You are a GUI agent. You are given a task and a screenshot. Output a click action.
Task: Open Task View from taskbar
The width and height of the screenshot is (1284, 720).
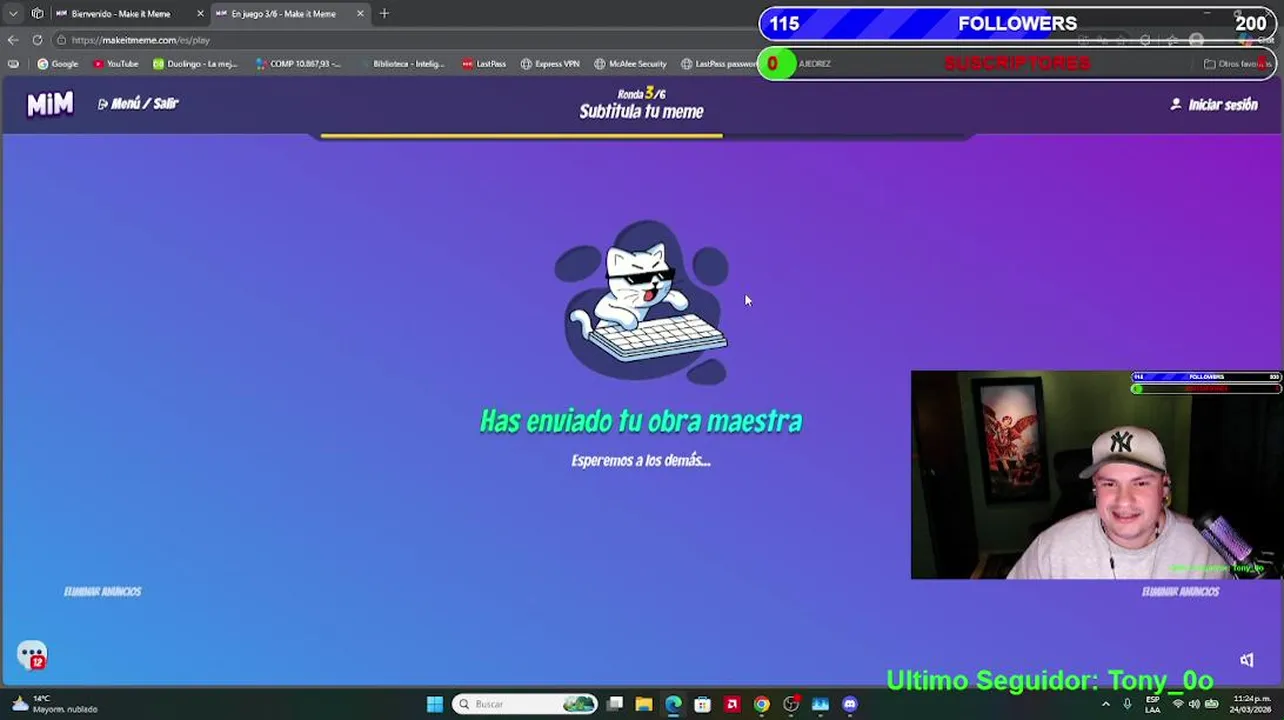tap(615, 704)
